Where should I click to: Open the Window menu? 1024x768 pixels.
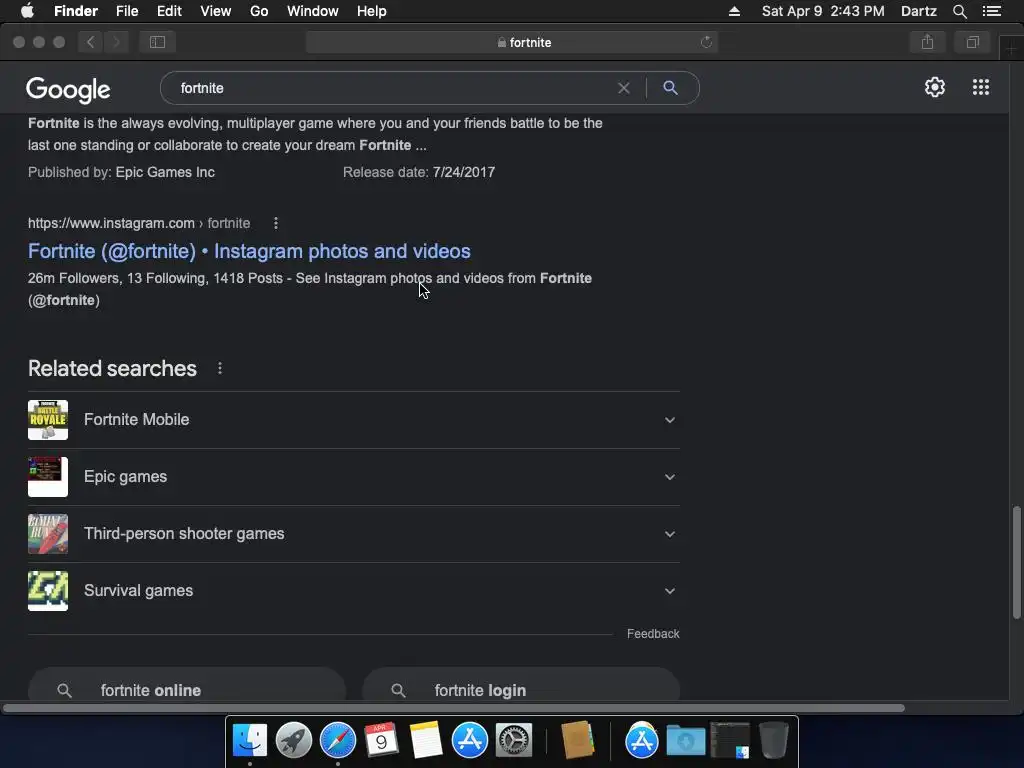coord(313,11)
